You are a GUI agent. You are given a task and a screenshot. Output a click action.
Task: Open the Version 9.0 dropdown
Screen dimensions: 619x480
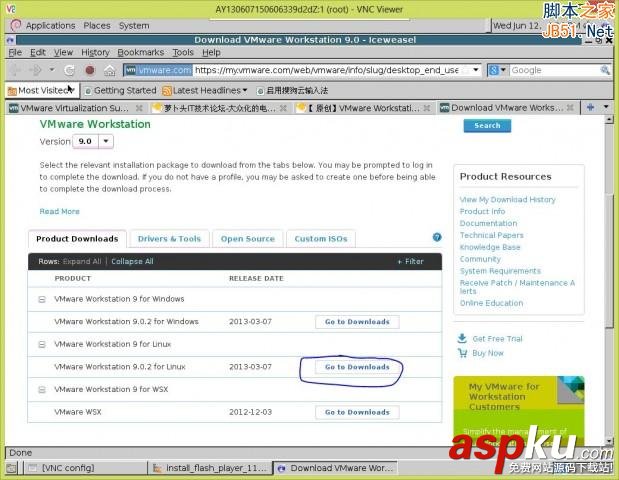[93, 141]
